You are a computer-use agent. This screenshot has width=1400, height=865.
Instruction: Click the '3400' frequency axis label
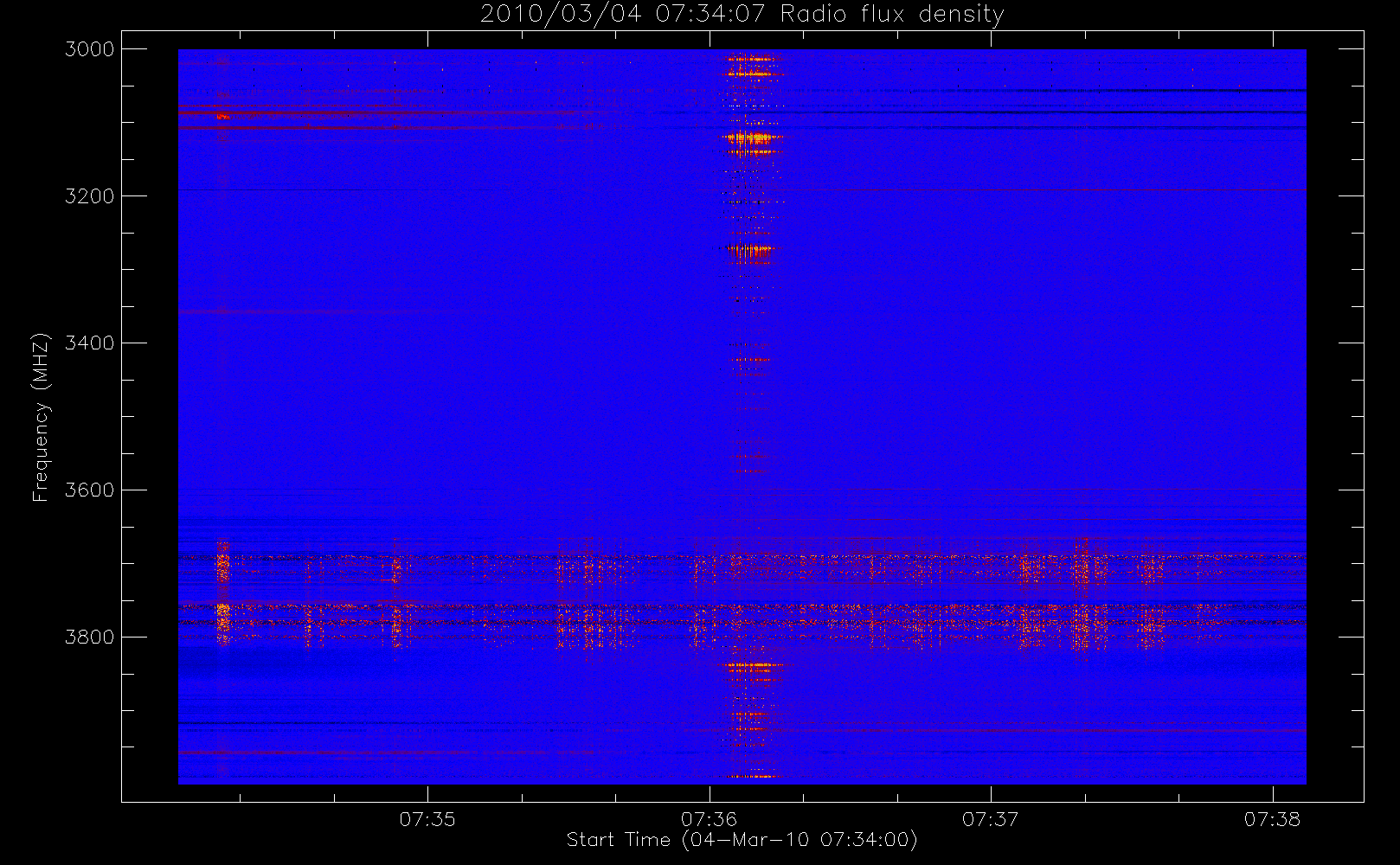tap(90, 343)
